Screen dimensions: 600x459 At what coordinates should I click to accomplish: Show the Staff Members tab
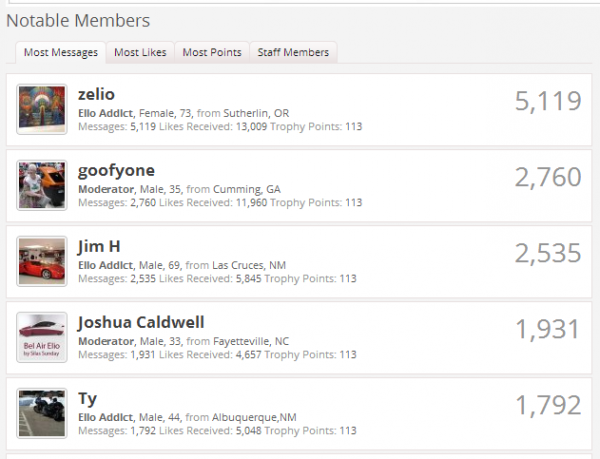point(293,52)
